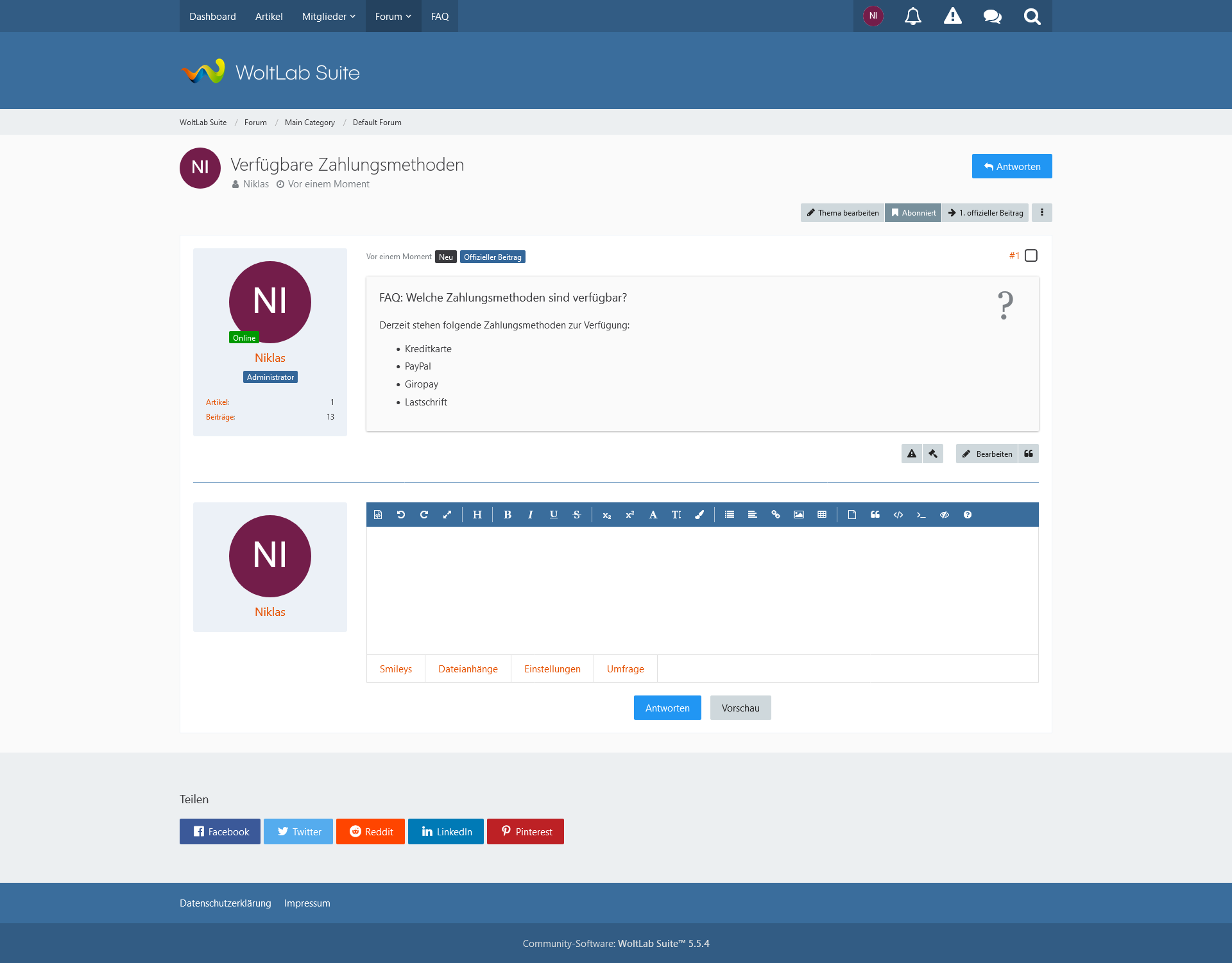Toggle editor source code view
This screenshot has height=963, width=1232.
coord(378,515)
